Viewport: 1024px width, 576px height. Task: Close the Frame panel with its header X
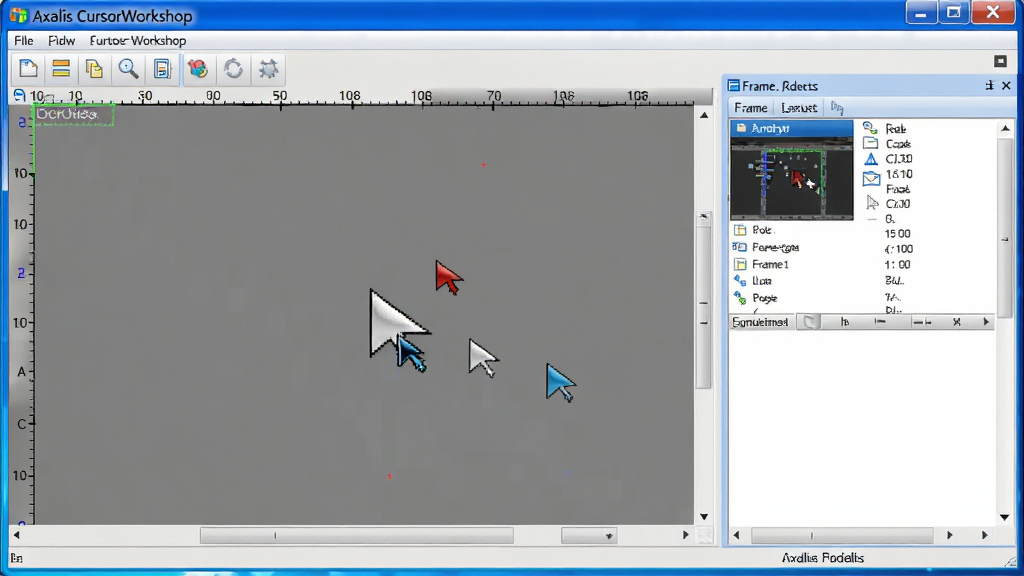(x=1006, y=86)
